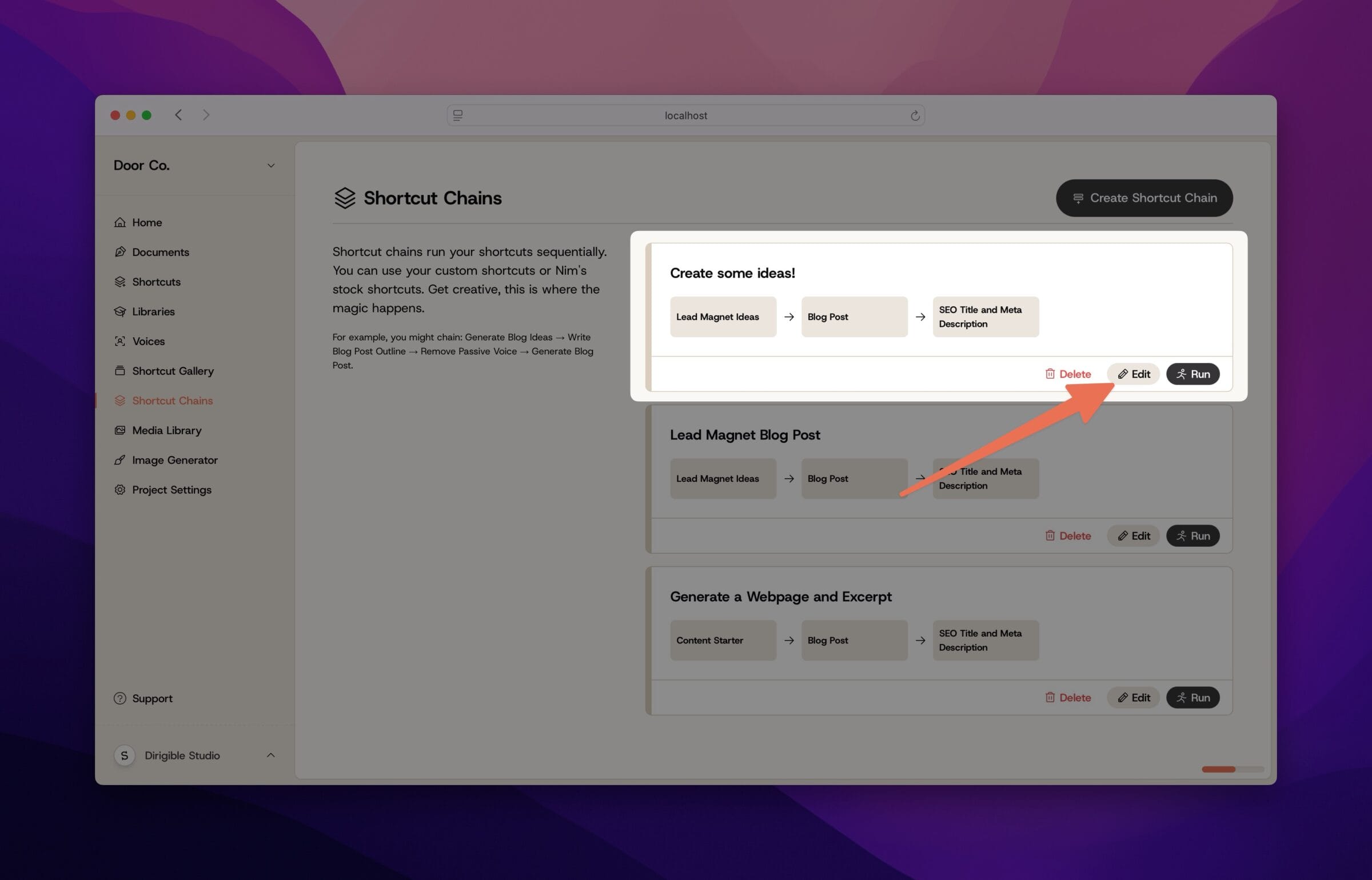The image size is (1372, 880).
Task: Open the Documents section
Action: 160,252
